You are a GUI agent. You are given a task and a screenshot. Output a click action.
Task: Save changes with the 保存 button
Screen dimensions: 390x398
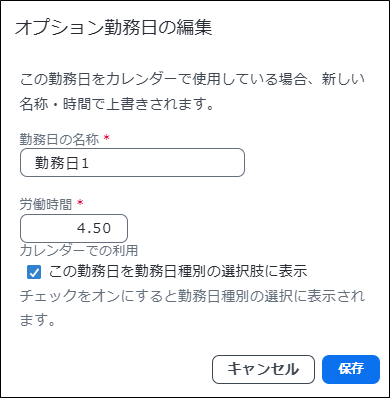pyautogui.click(x=351, y=369)
